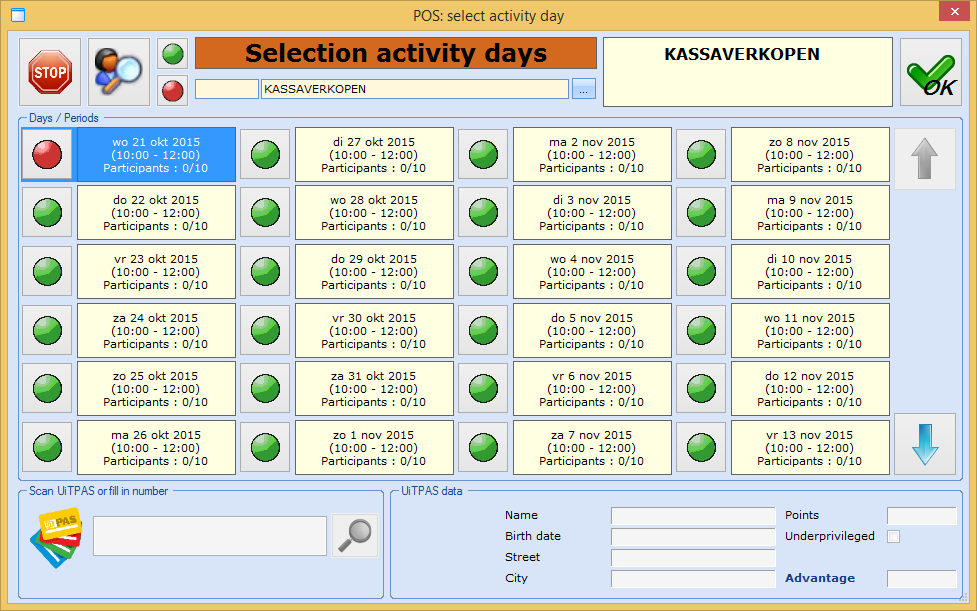Click green light next to wo 11 nov 2015
The height and width of the screenshot is (611, 977).
[x=702, y=330]
